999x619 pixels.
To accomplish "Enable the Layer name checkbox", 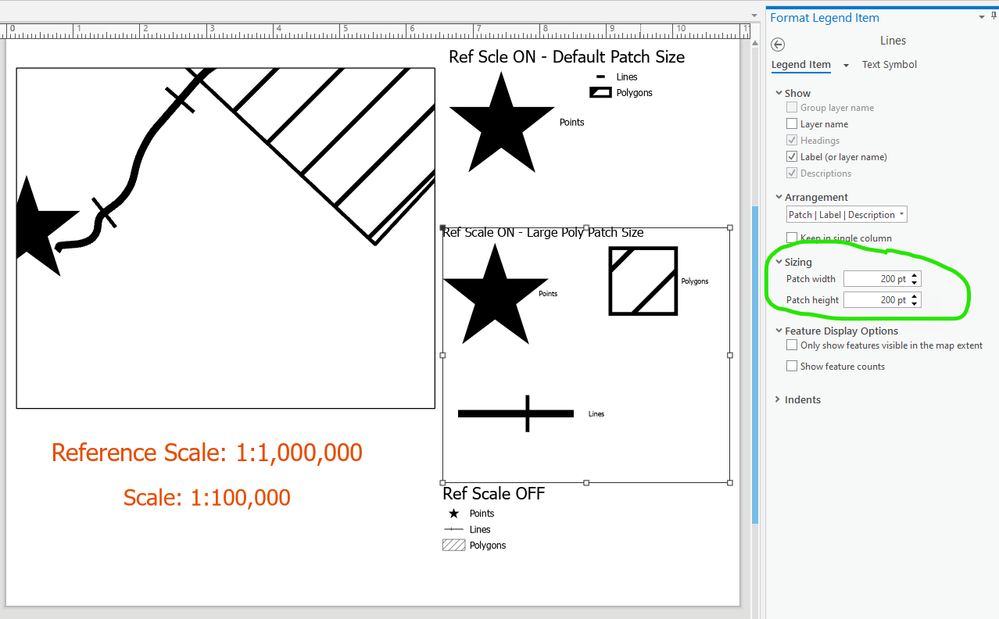I will pos(791,124).
